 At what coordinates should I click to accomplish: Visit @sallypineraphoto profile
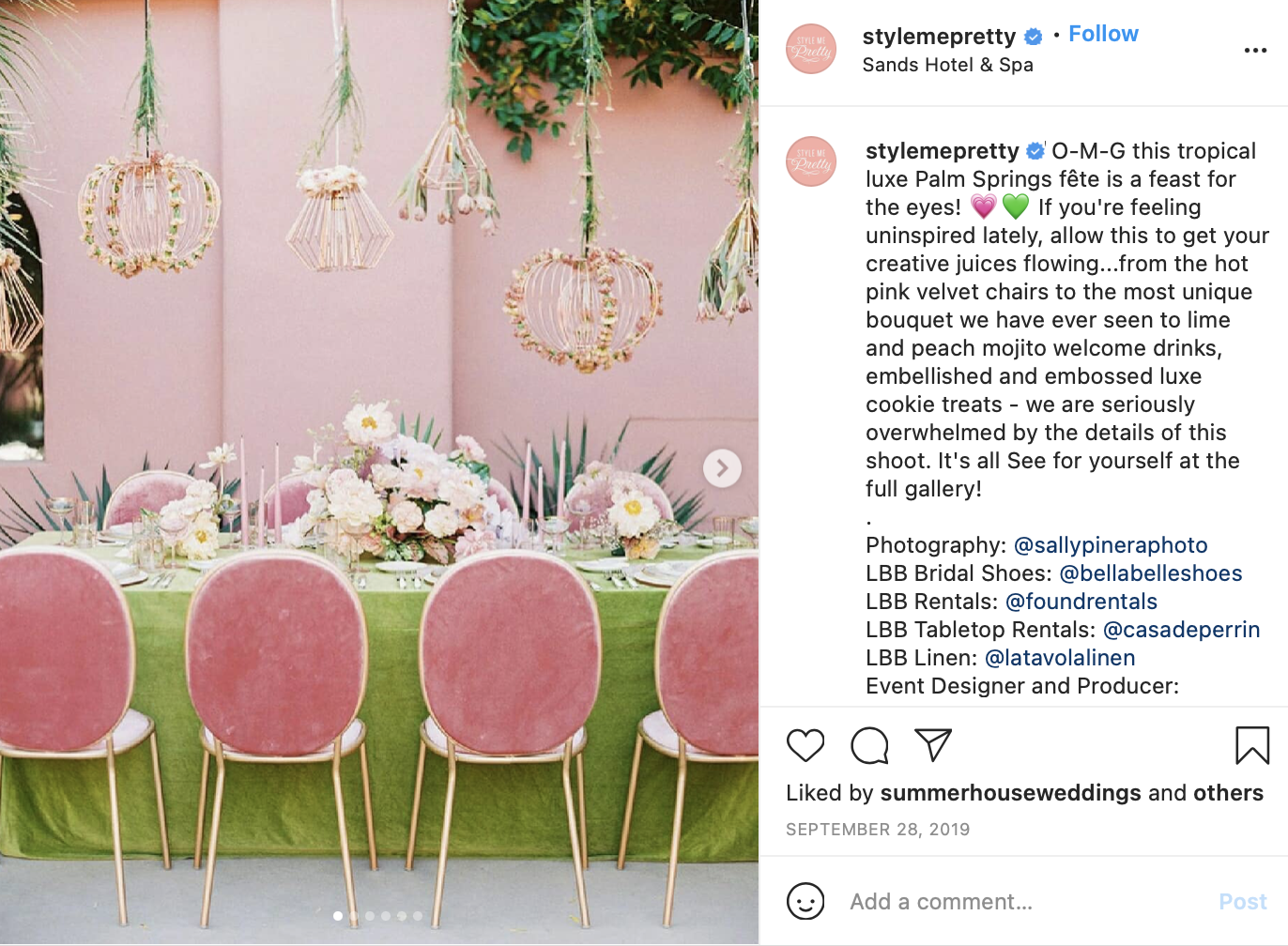click(1111, 545)
